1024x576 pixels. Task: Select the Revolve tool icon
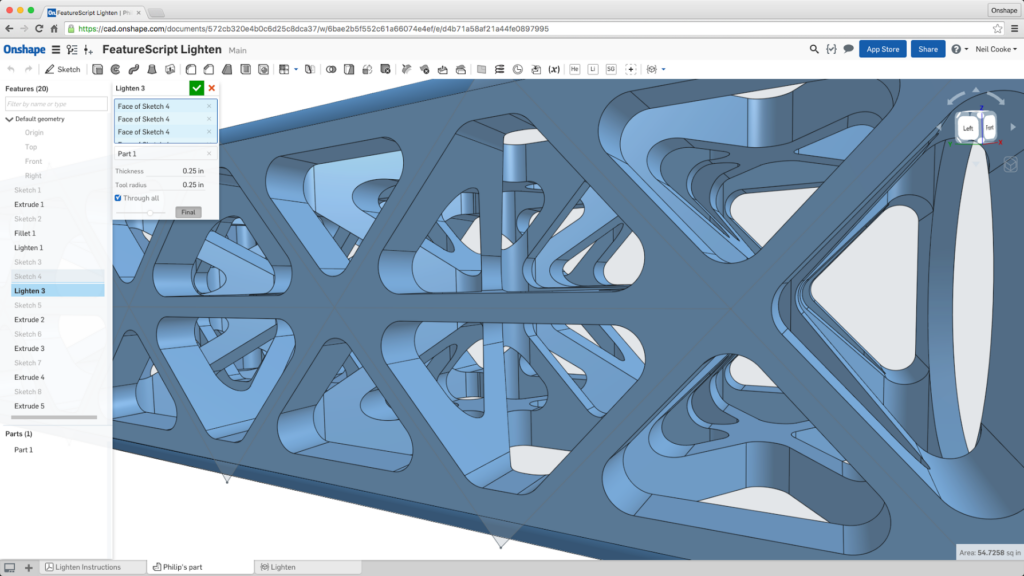tap(116, 69)
